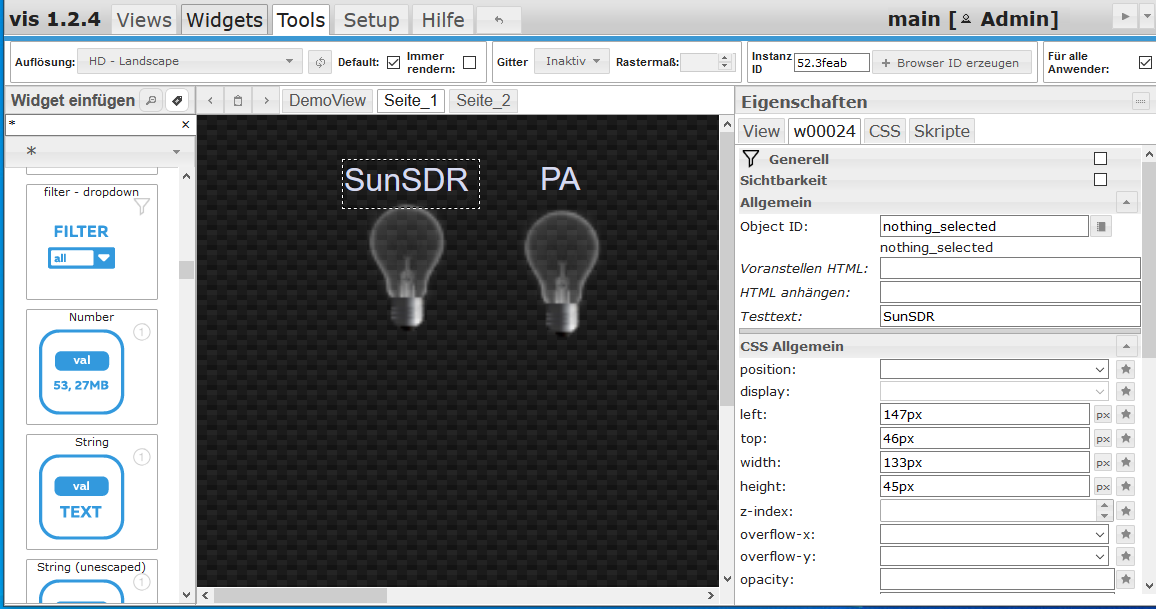The image size is (1156, 609).
Task: Click the play button to run the view
Action: [x=1124, y=17]
